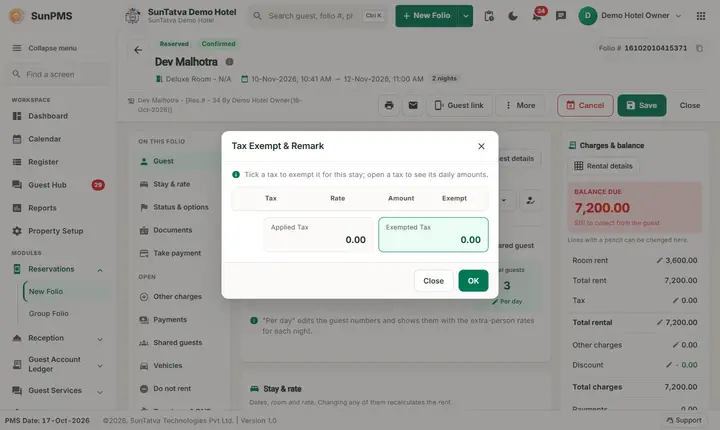Edit Total rental pencil icon

point(659,322)
